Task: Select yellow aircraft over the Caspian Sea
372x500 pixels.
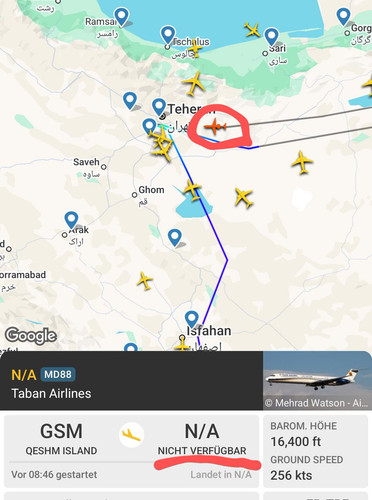Action: tap(252, 30)
